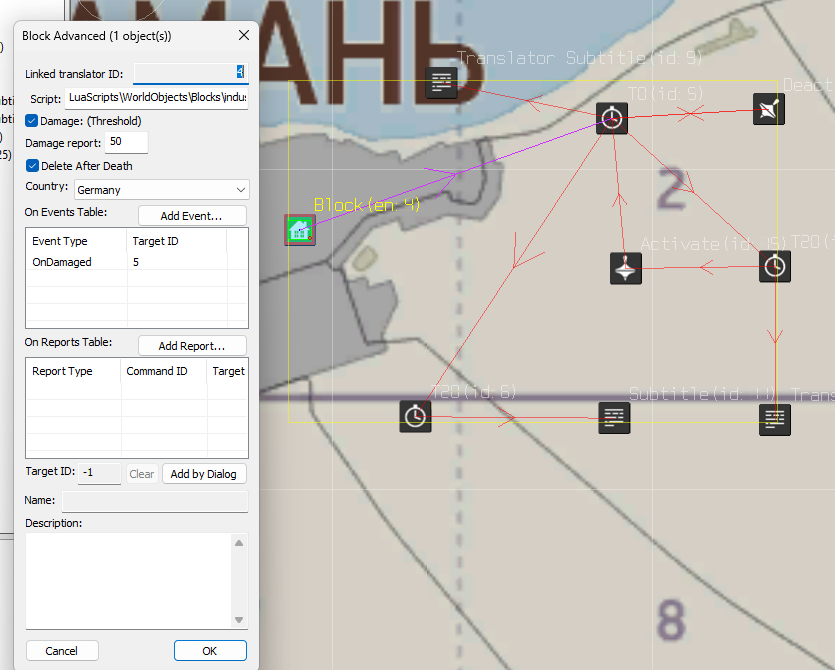
Task: Click the Cancel button
Action: pyautogui.click(x=62, y=650)
